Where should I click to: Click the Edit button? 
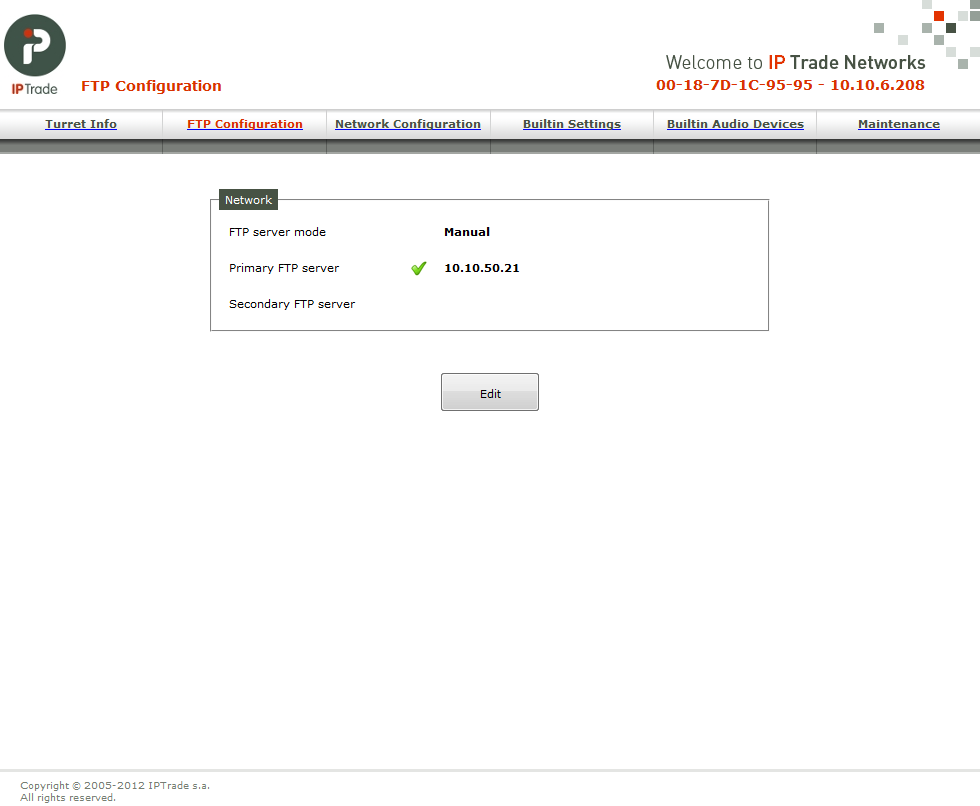coord(490,392)
